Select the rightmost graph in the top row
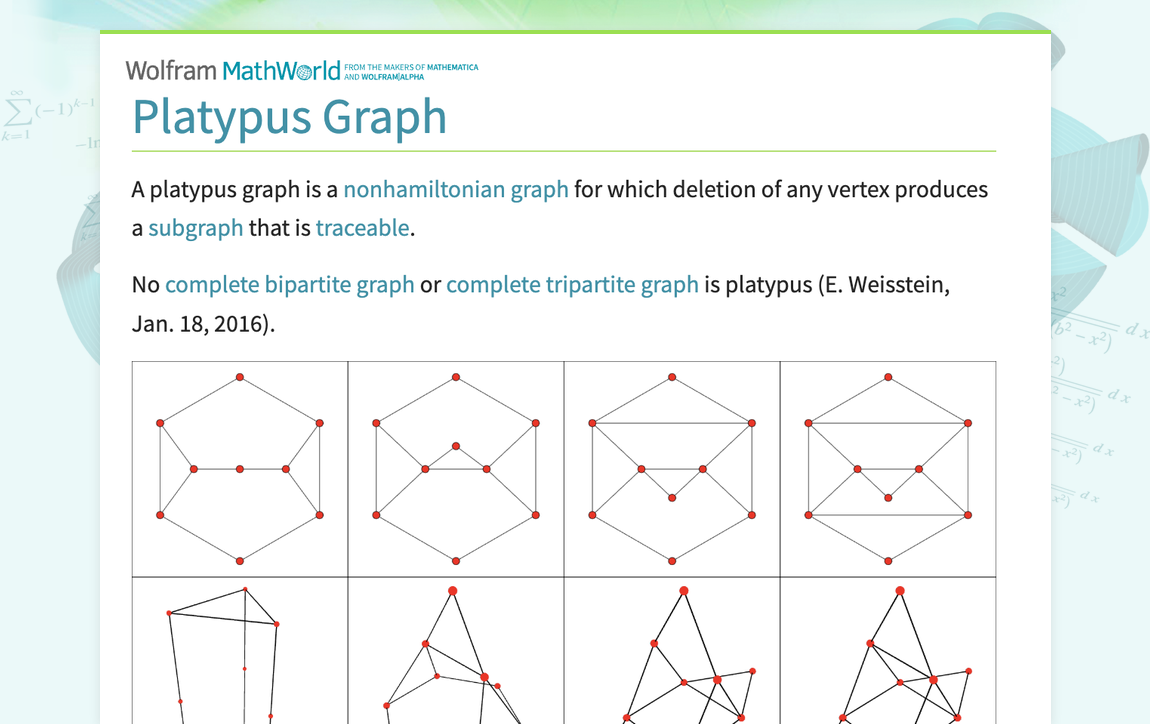This screenshot has height=724, width=1150. click(x=888, y=468)
